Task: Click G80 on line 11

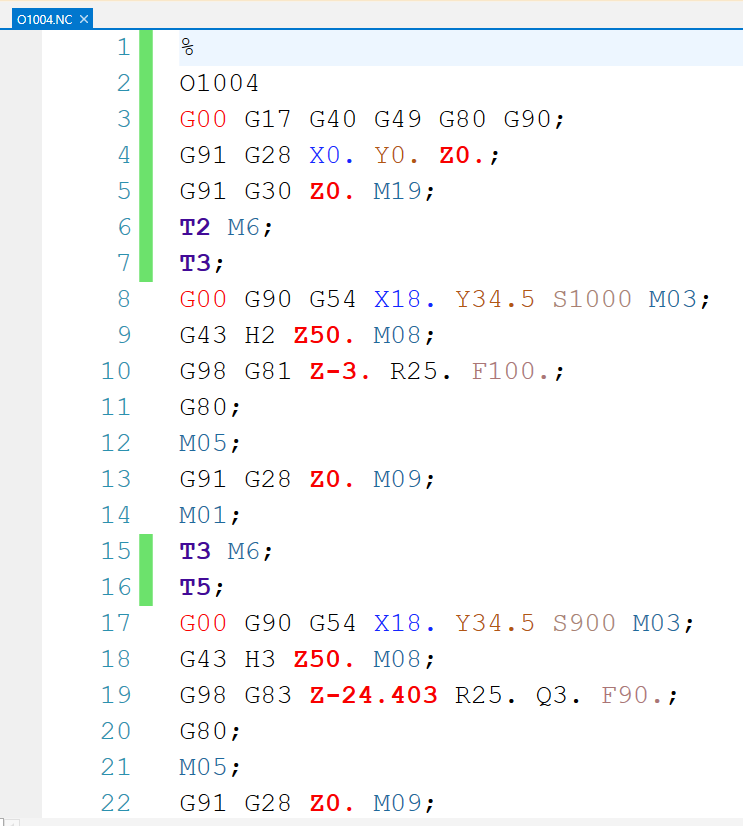Action: pyautogui.click(x=203, y=407)
